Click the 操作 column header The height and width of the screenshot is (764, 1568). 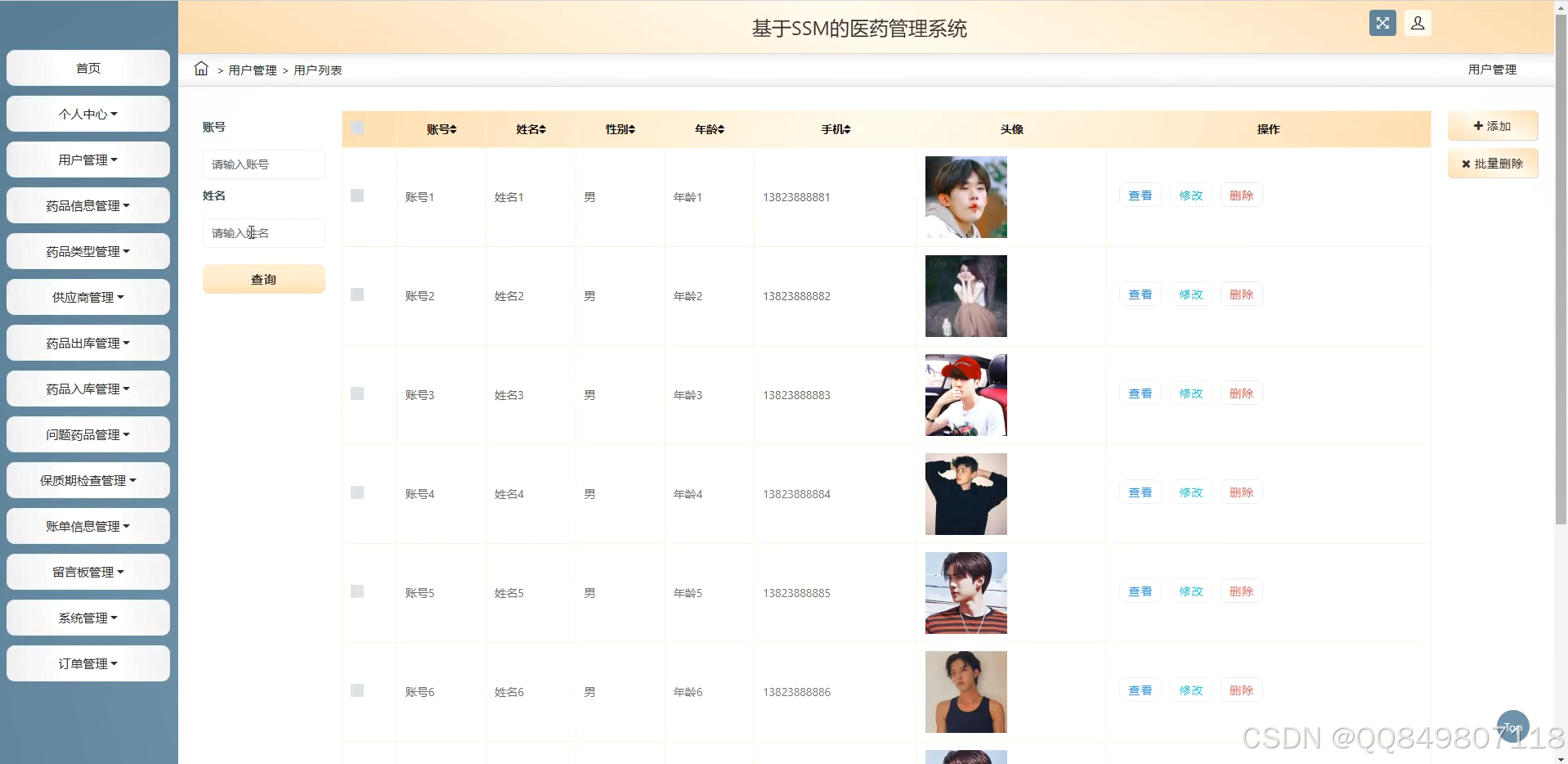coord(1268,129)
